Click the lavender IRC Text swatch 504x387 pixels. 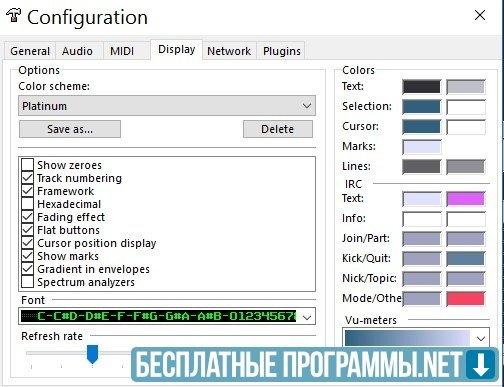point(421,199)
